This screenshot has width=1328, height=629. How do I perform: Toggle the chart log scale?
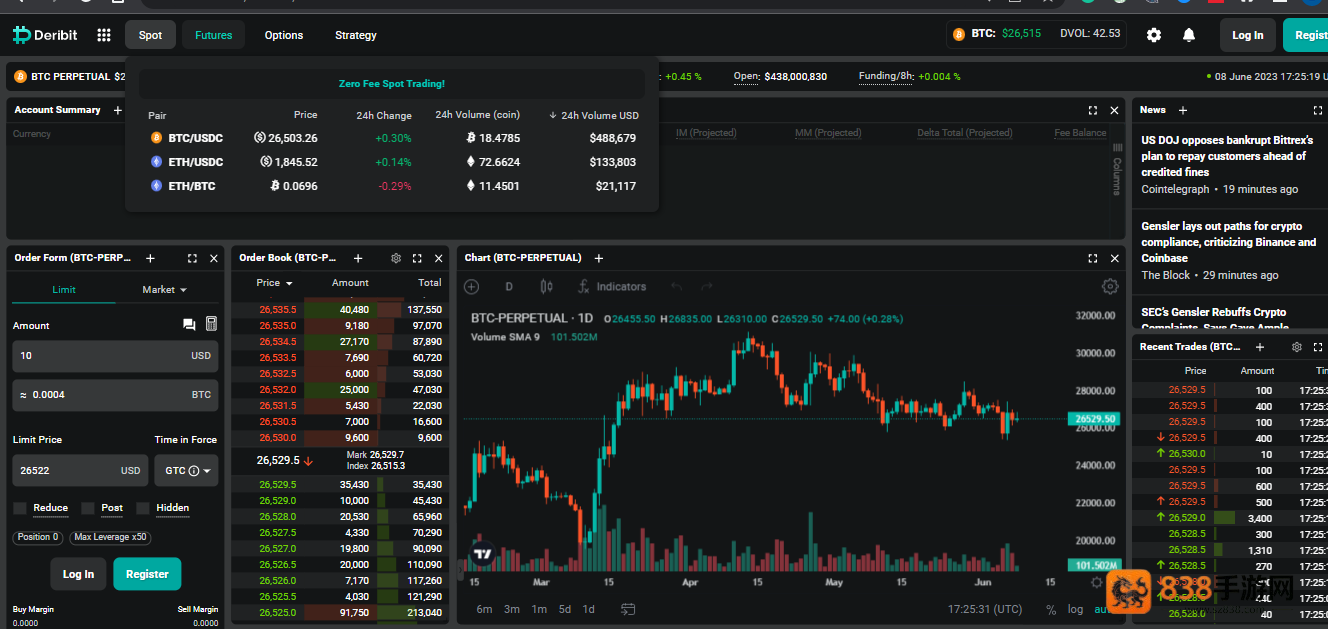pyautogui.click(x=1075, y=609)
